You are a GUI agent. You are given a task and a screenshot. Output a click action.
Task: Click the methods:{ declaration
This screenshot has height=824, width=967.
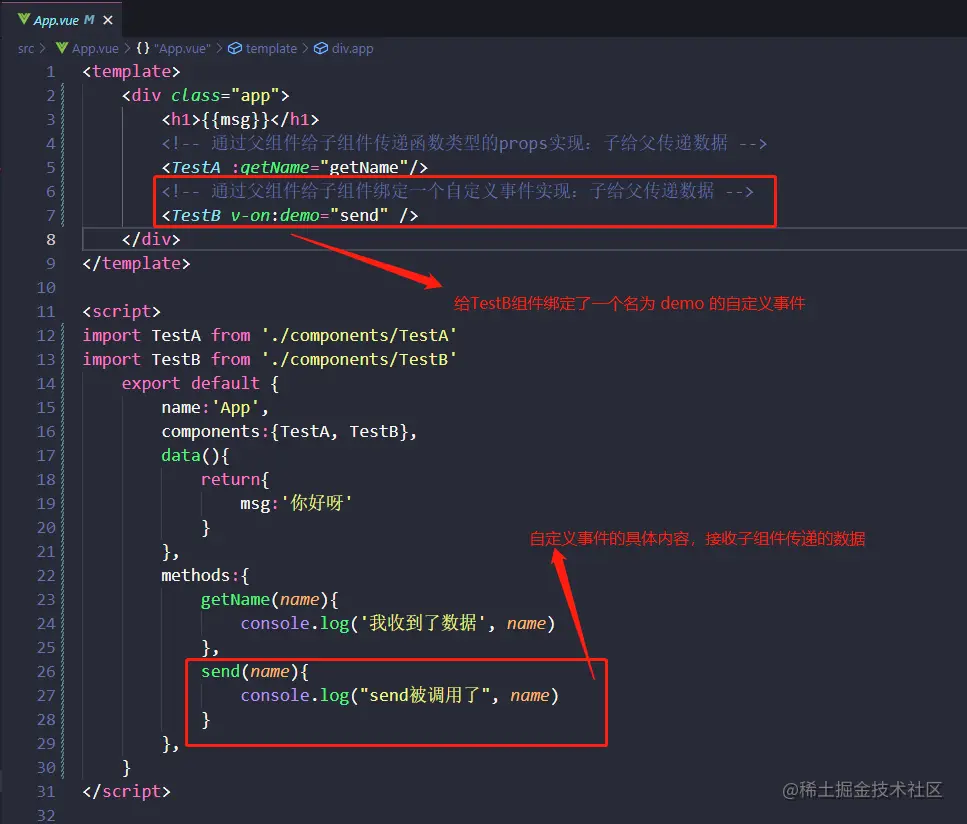point(205,575)
